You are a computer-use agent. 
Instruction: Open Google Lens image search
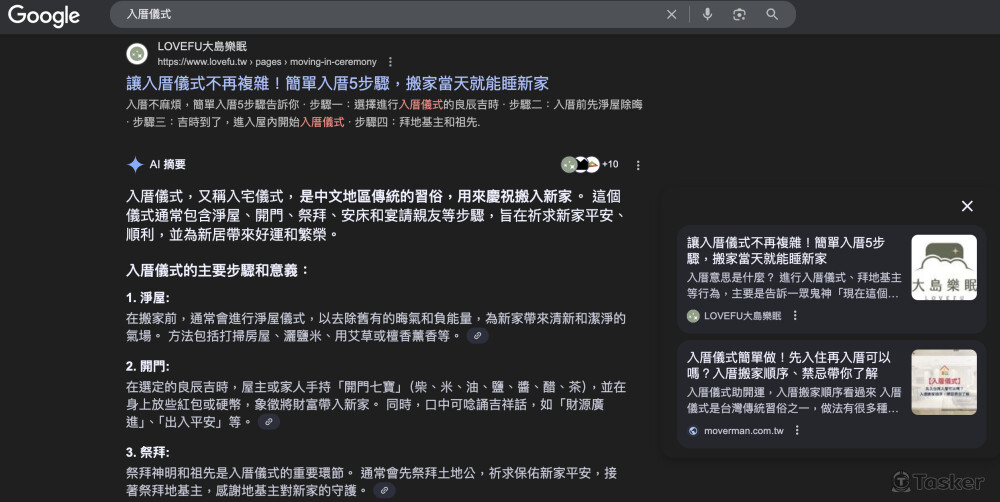(739, 15)
